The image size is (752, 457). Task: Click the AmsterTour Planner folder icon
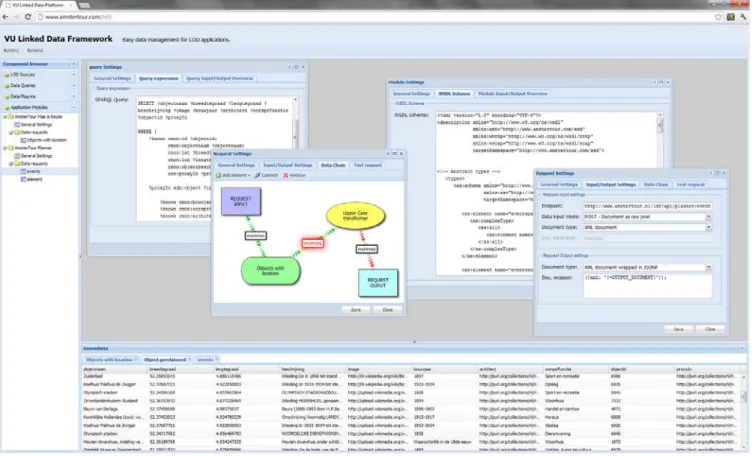[11, 148]
